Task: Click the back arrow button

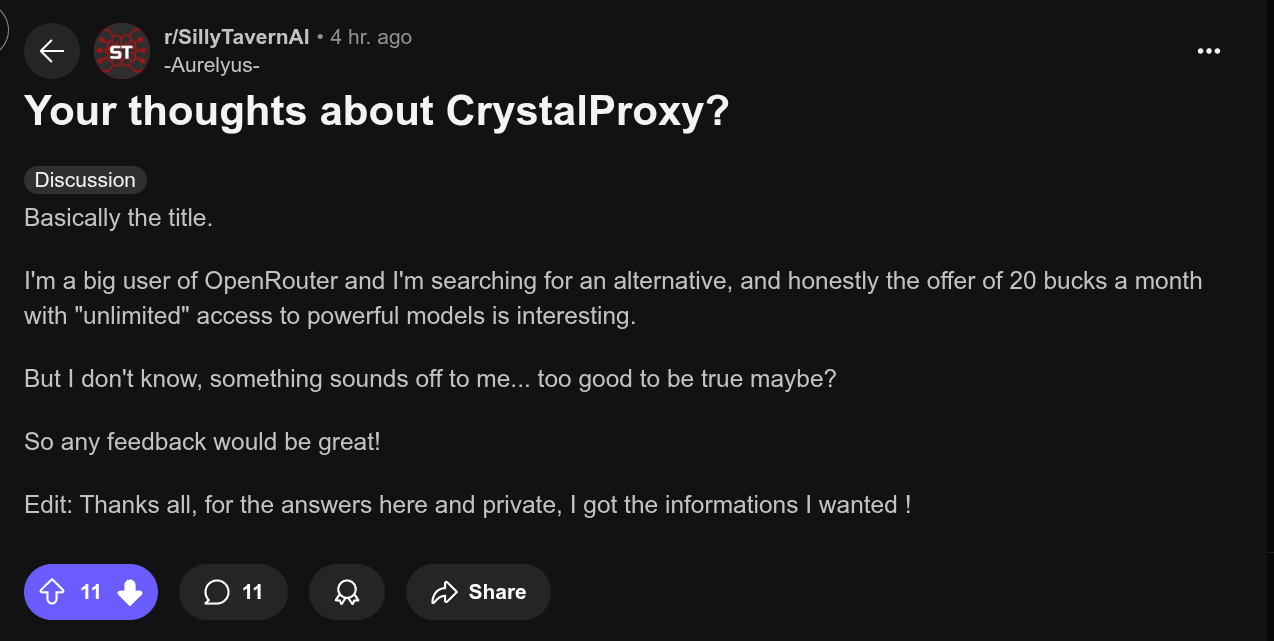Action: [x=52, y=51]
